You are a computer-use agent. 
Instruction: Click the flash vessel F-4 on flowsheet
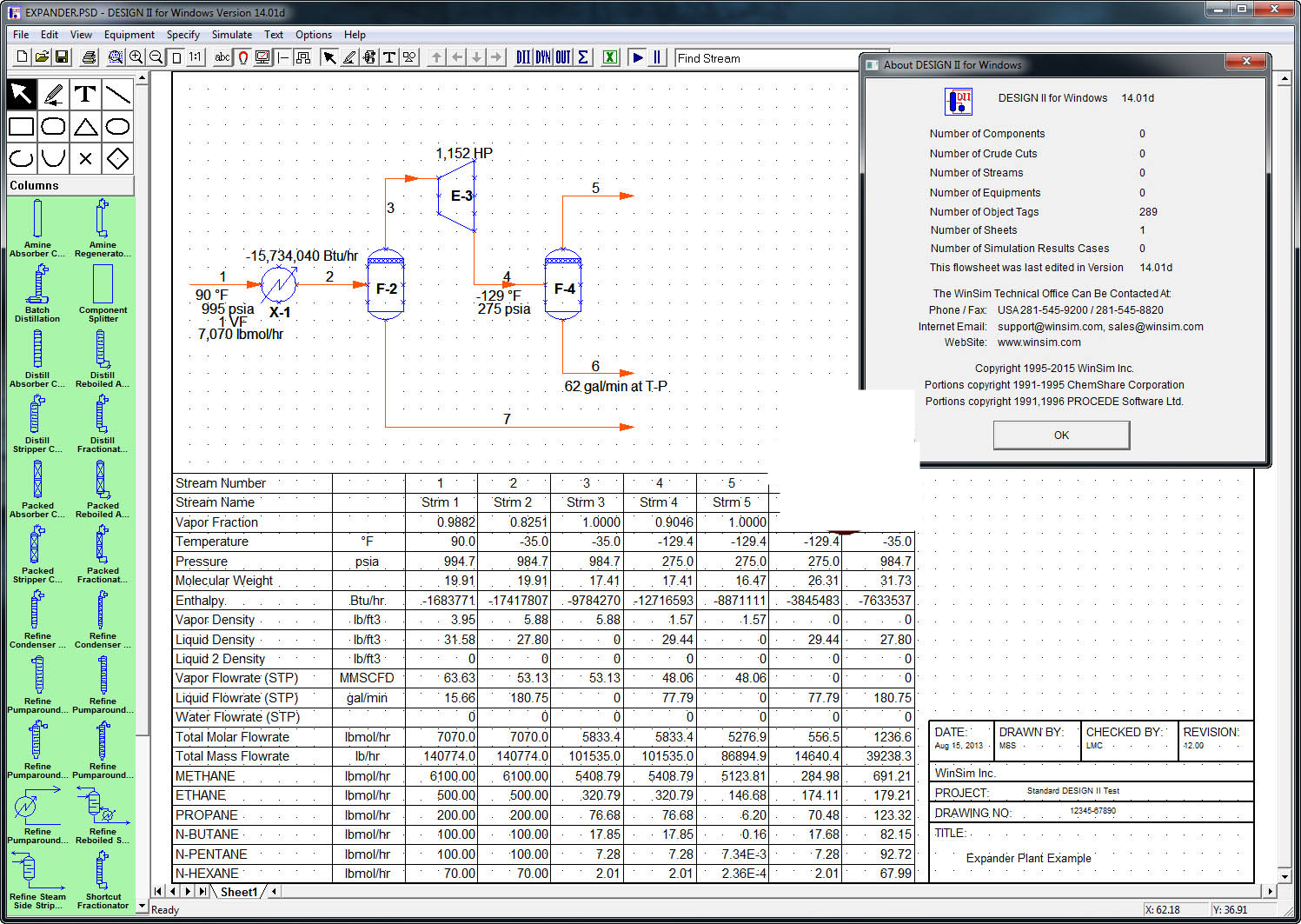coord(563,285)
